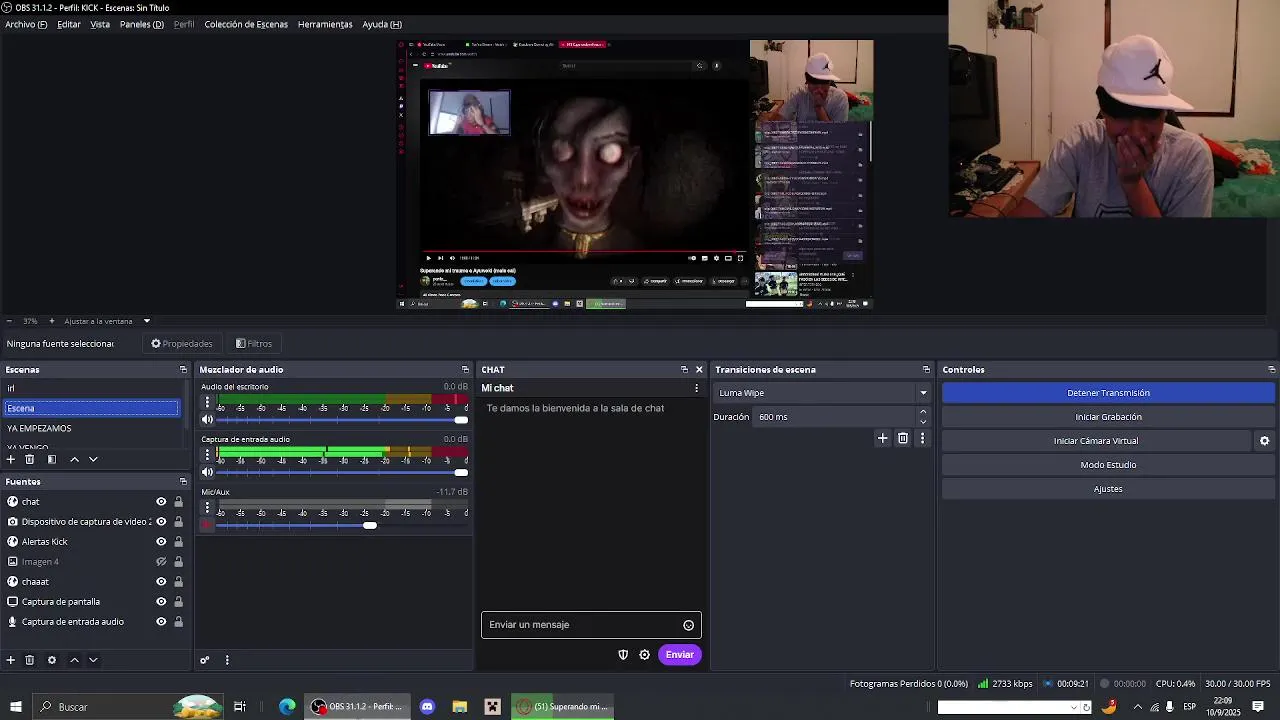Hide Captura de entrada audio source

(x=161, y=622)
